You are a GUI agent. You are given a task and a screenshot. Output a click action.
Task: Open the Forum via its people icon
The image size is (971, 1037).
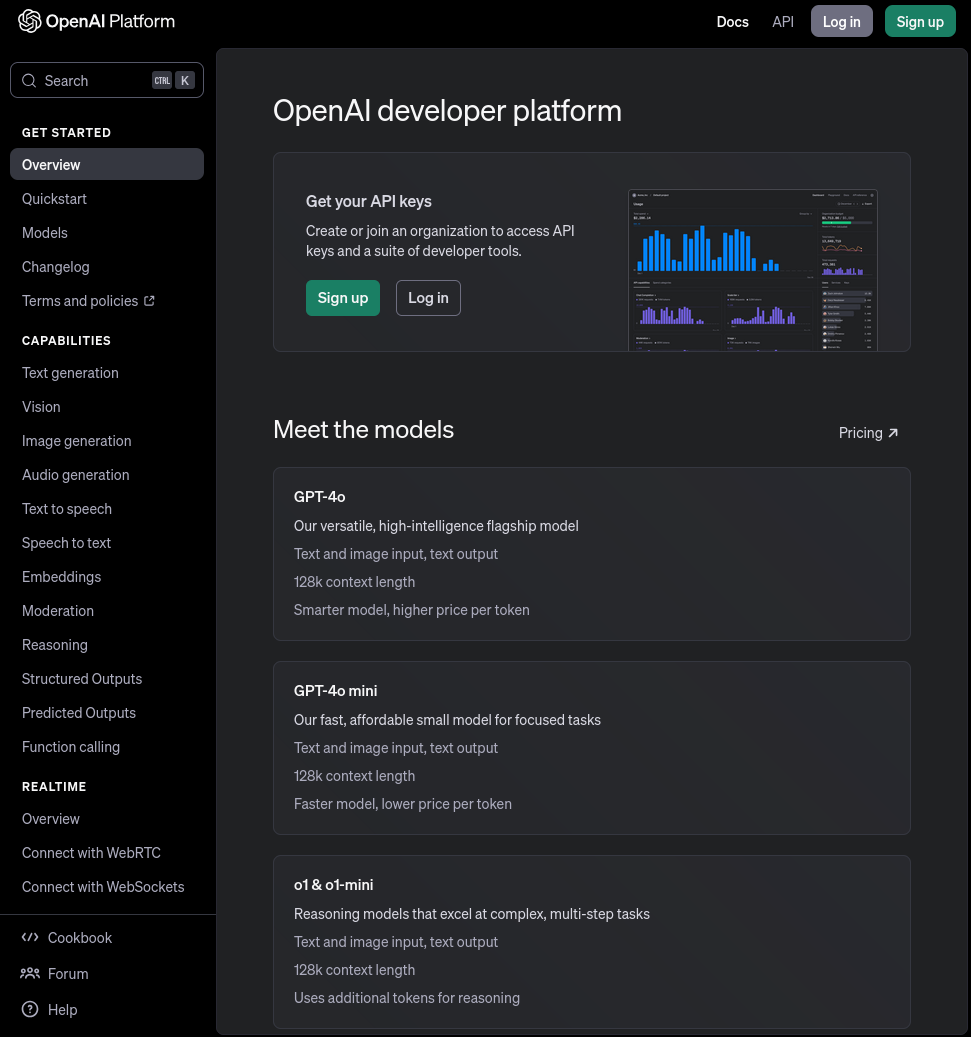coord(30,973)
